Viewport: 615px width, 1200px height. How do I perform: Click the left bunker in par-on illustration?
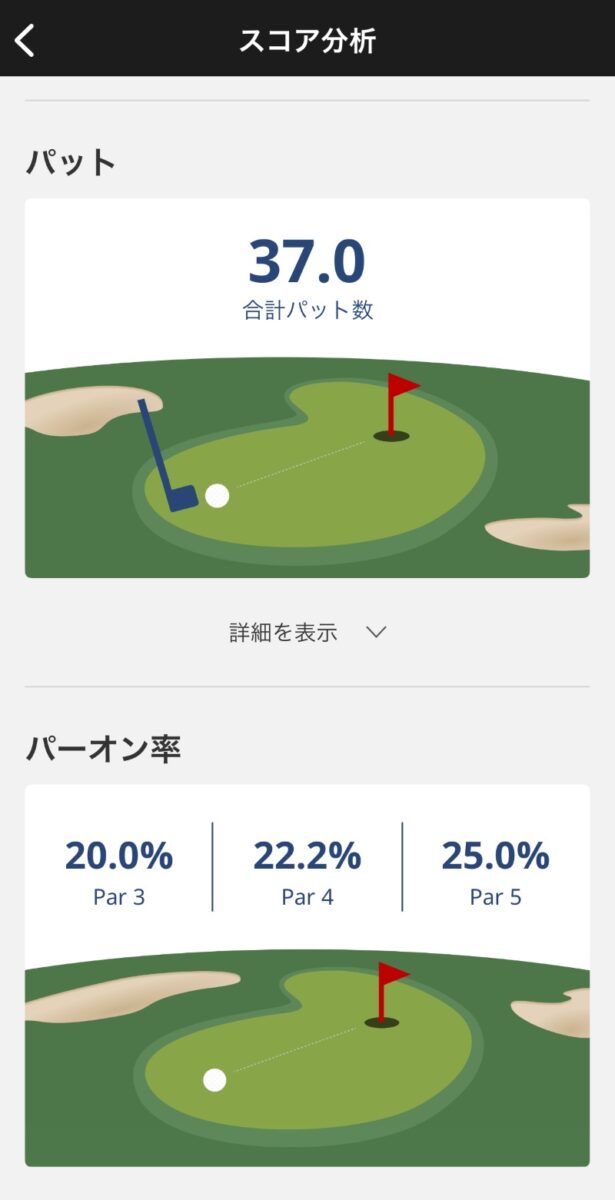point(120,995)
